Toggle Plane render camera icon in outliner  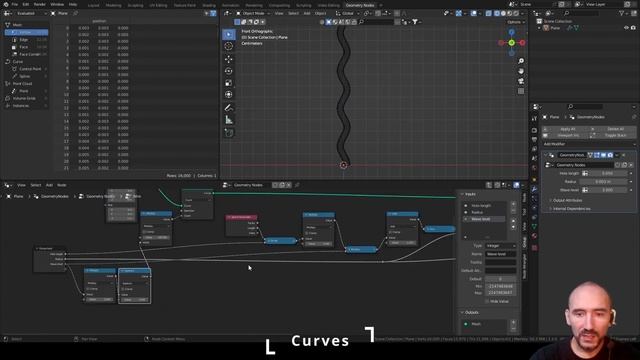click(x=633, y=28)
